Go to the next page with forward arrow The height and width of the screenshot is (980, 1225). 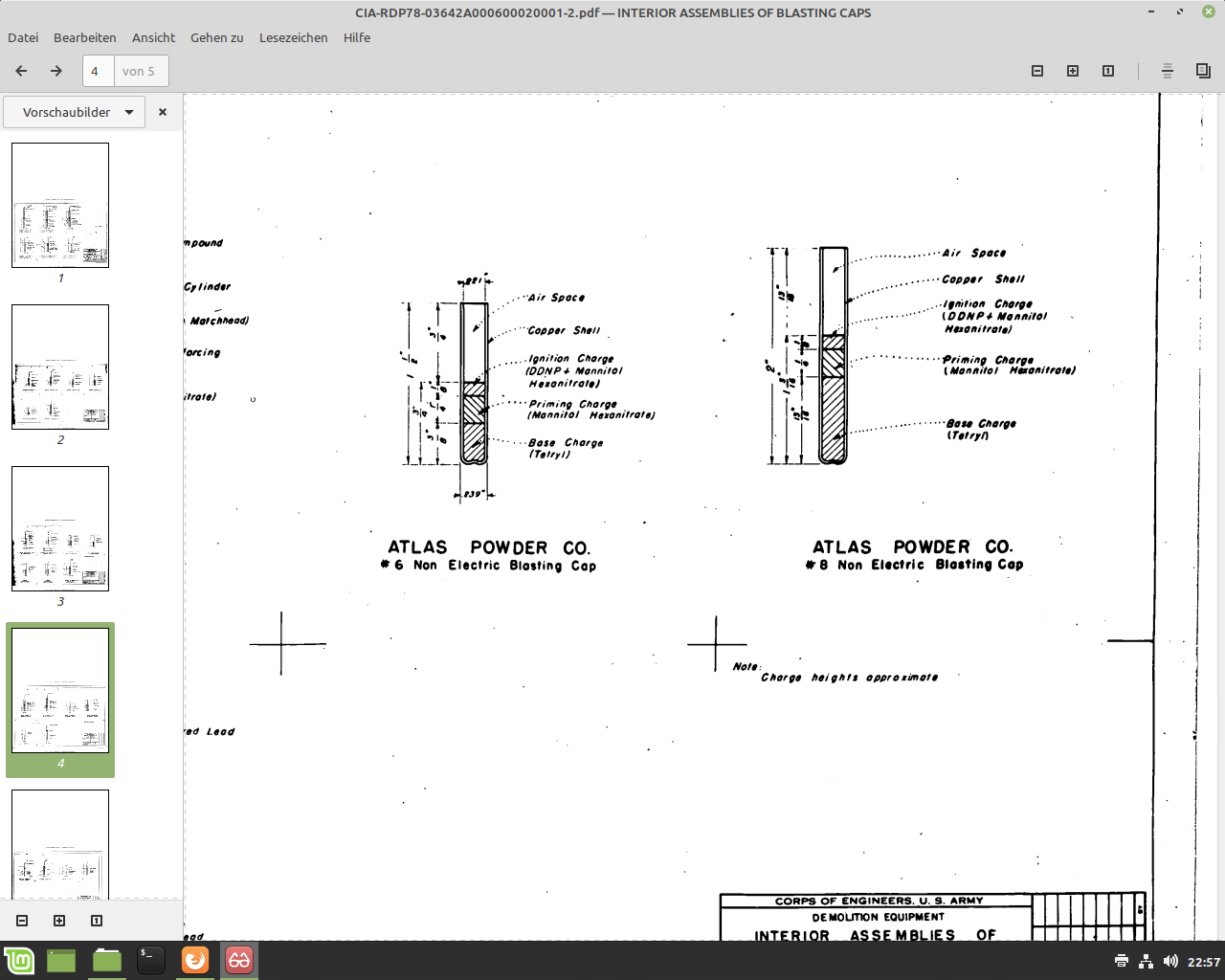(x=56, y=71)
